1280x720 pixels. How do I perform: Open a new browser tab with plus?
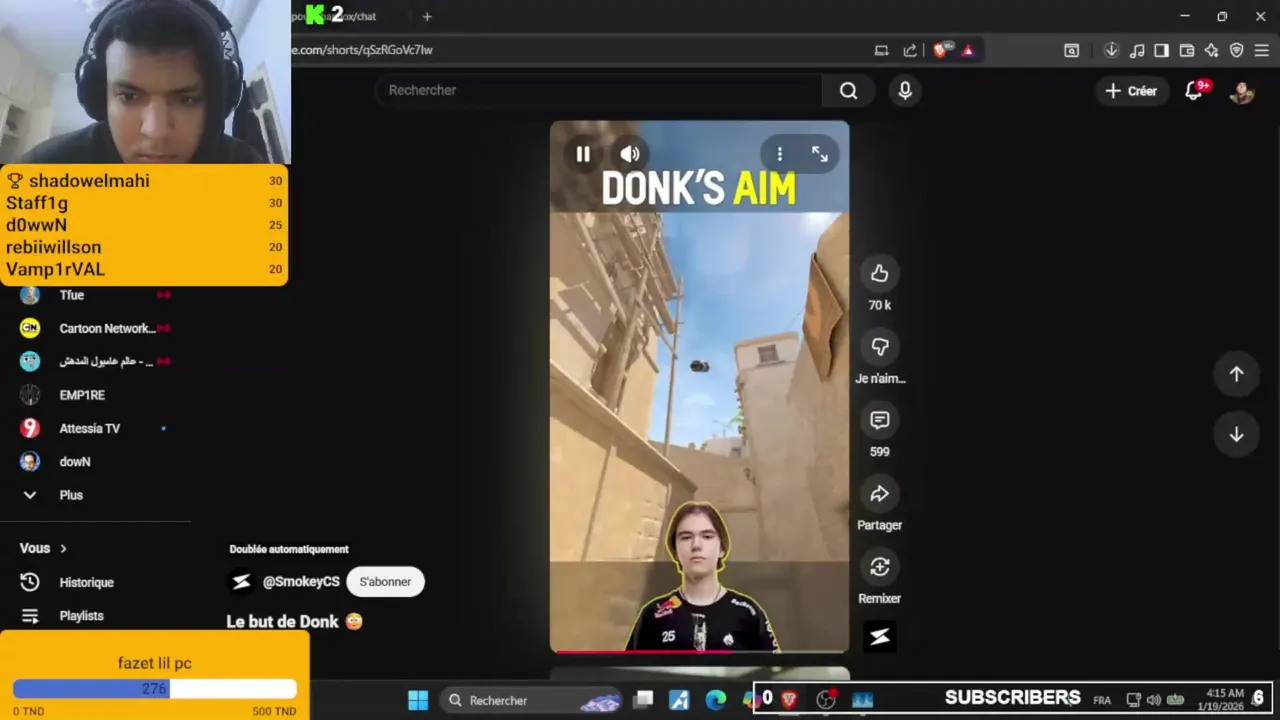click(x=427, y=16)
